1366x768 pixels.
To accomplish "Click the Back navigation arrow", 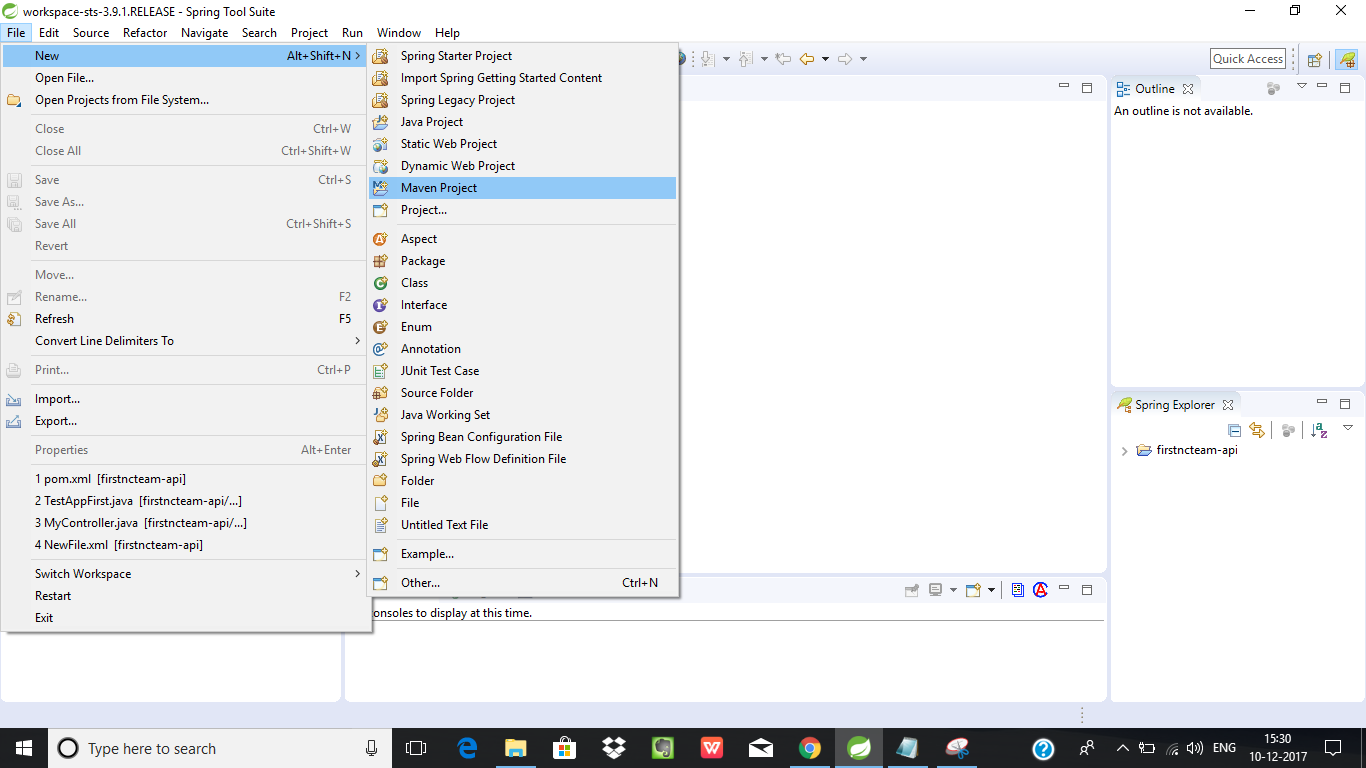I will tap(807, 58).
